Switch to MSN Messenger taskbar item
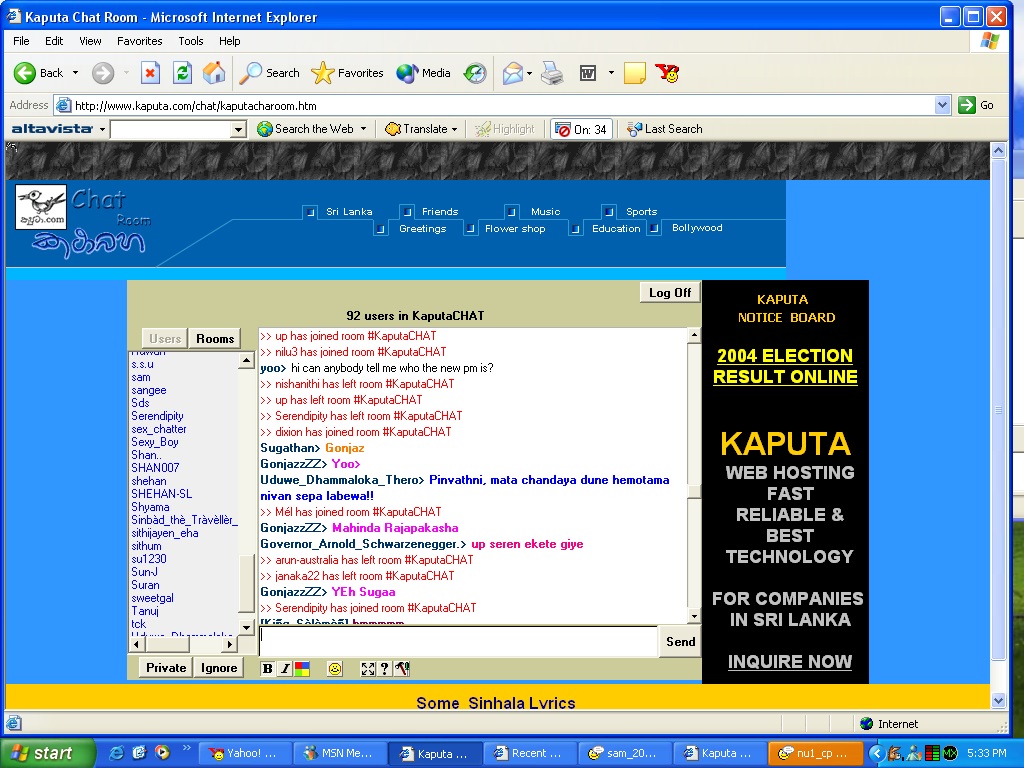Viewport: 1024px width, 768px height. click(338, 753)
